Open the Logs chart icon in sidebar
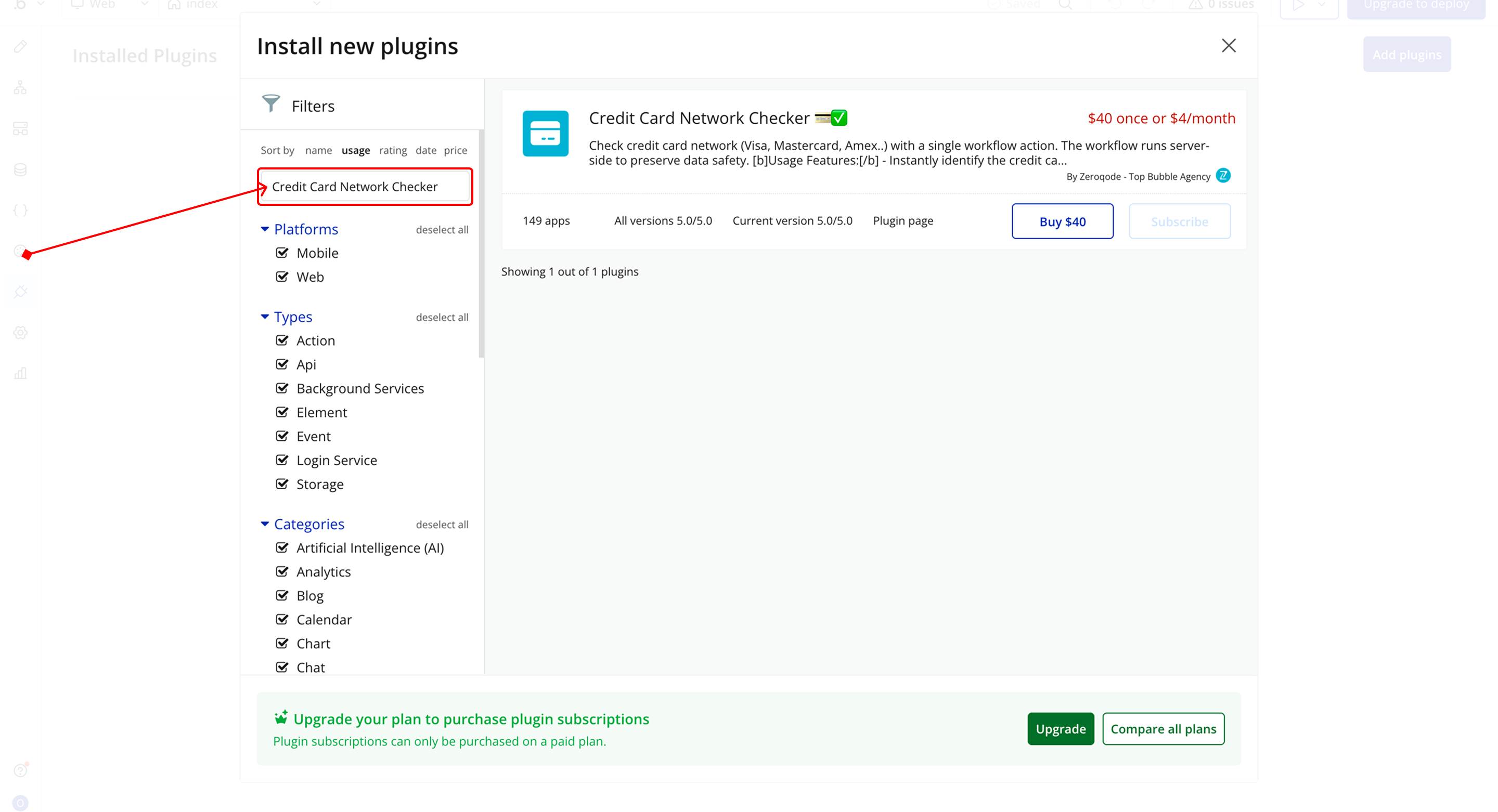Screen dimensions: 1498x812 pyautogui.click(x=20, y=373)
